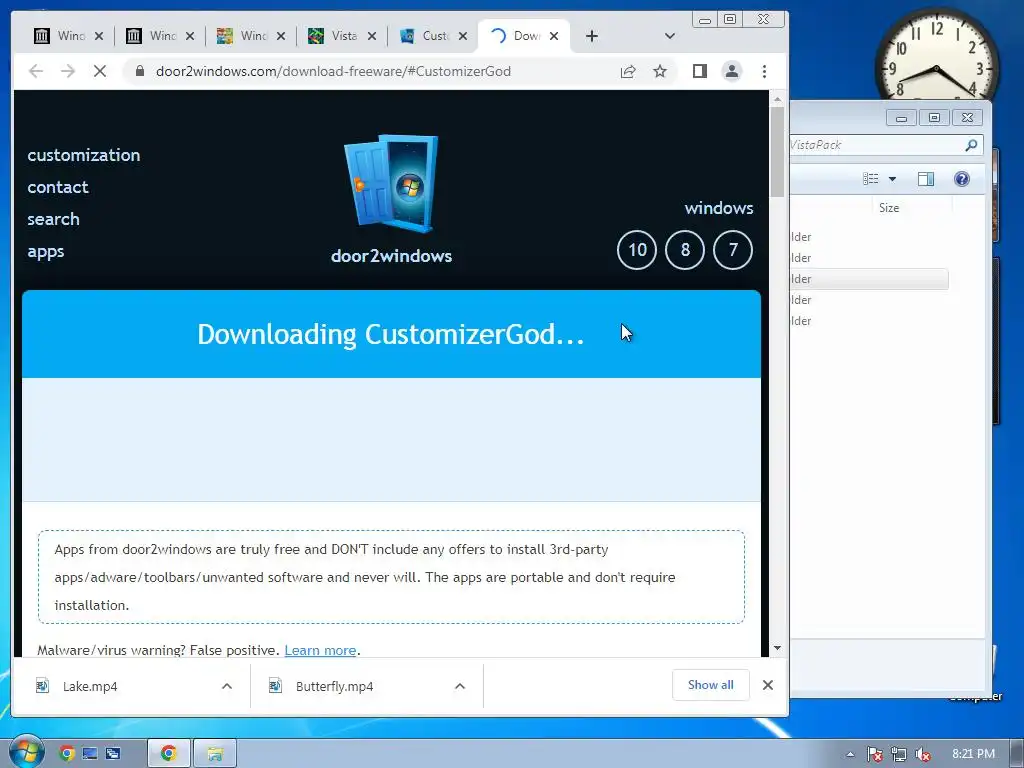Change view in Explorer window

[871, 179]
